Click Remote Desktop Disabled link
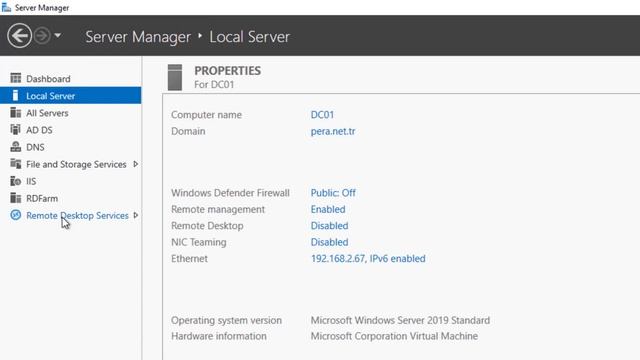The height and width of the screenshot is (360, 640). (x=329, y=226)
